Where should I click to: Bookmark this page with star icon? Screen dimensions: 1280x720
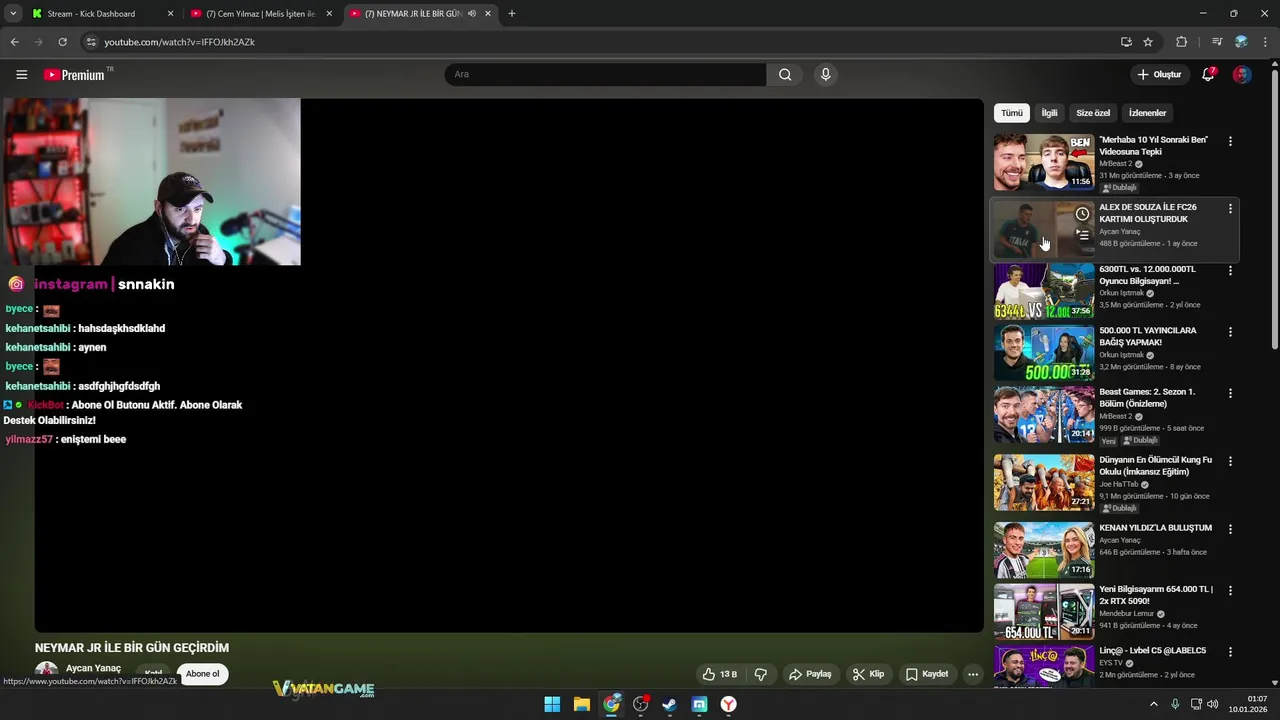tap(1148, 42)
